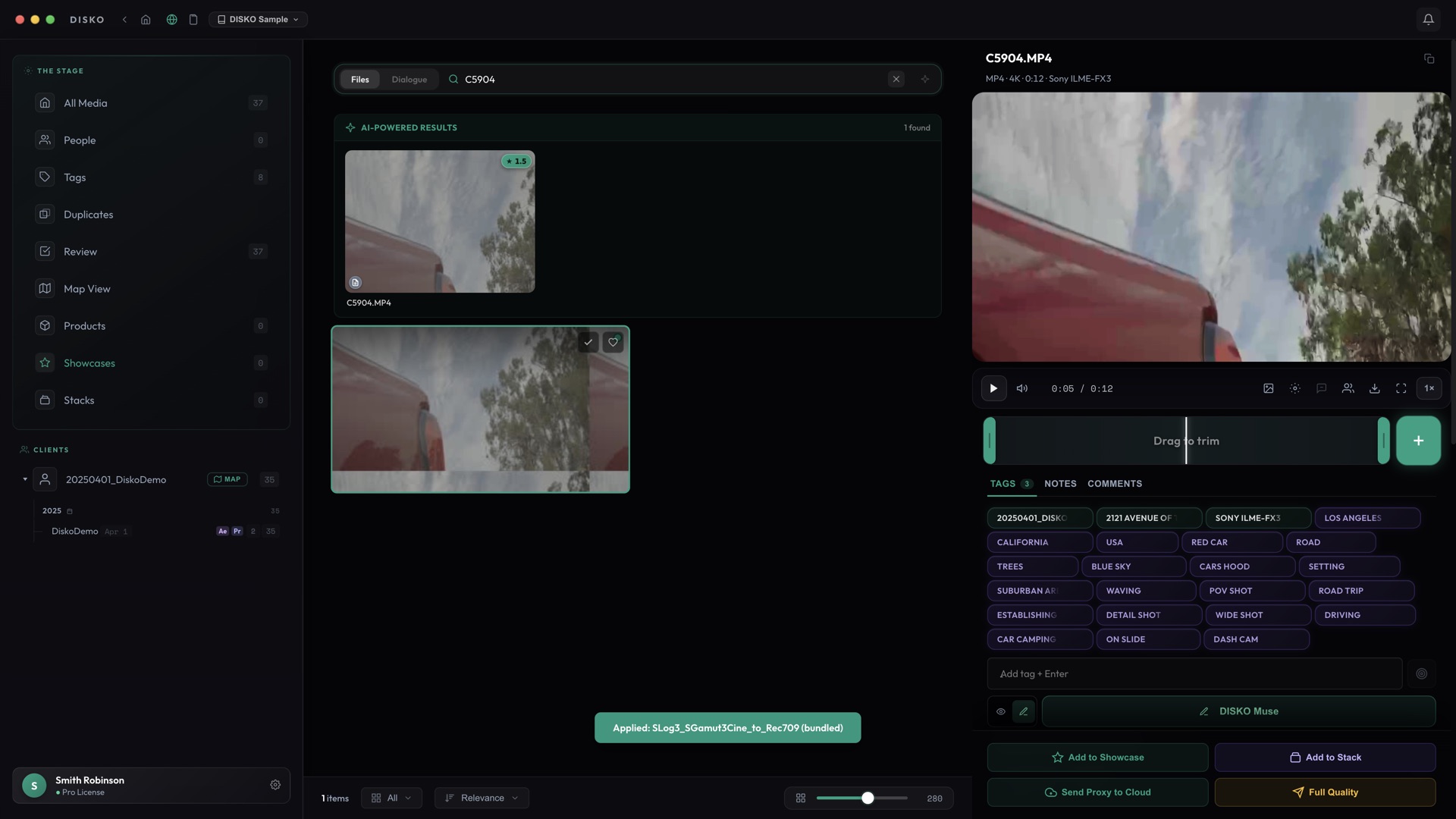Open the Relevance sort dropdown
This screenshot has width=1456, height=819.
[x=482, y=798]
